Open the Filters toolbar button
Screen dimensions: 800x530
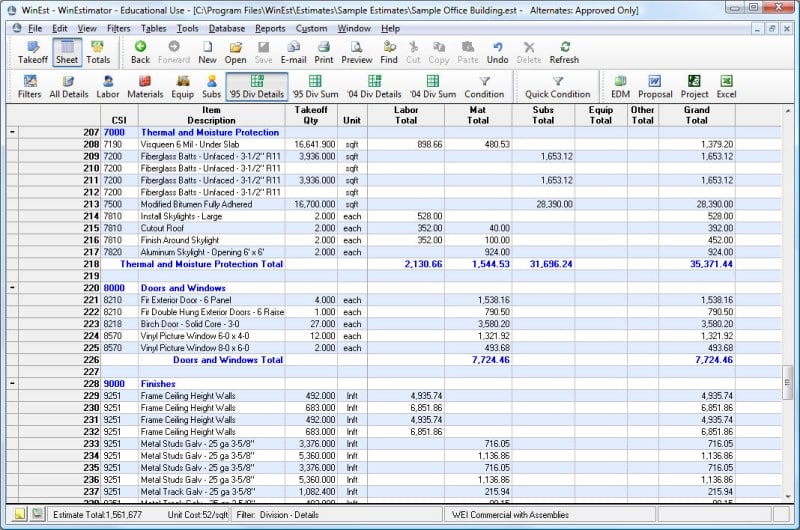tap(30, 87)
